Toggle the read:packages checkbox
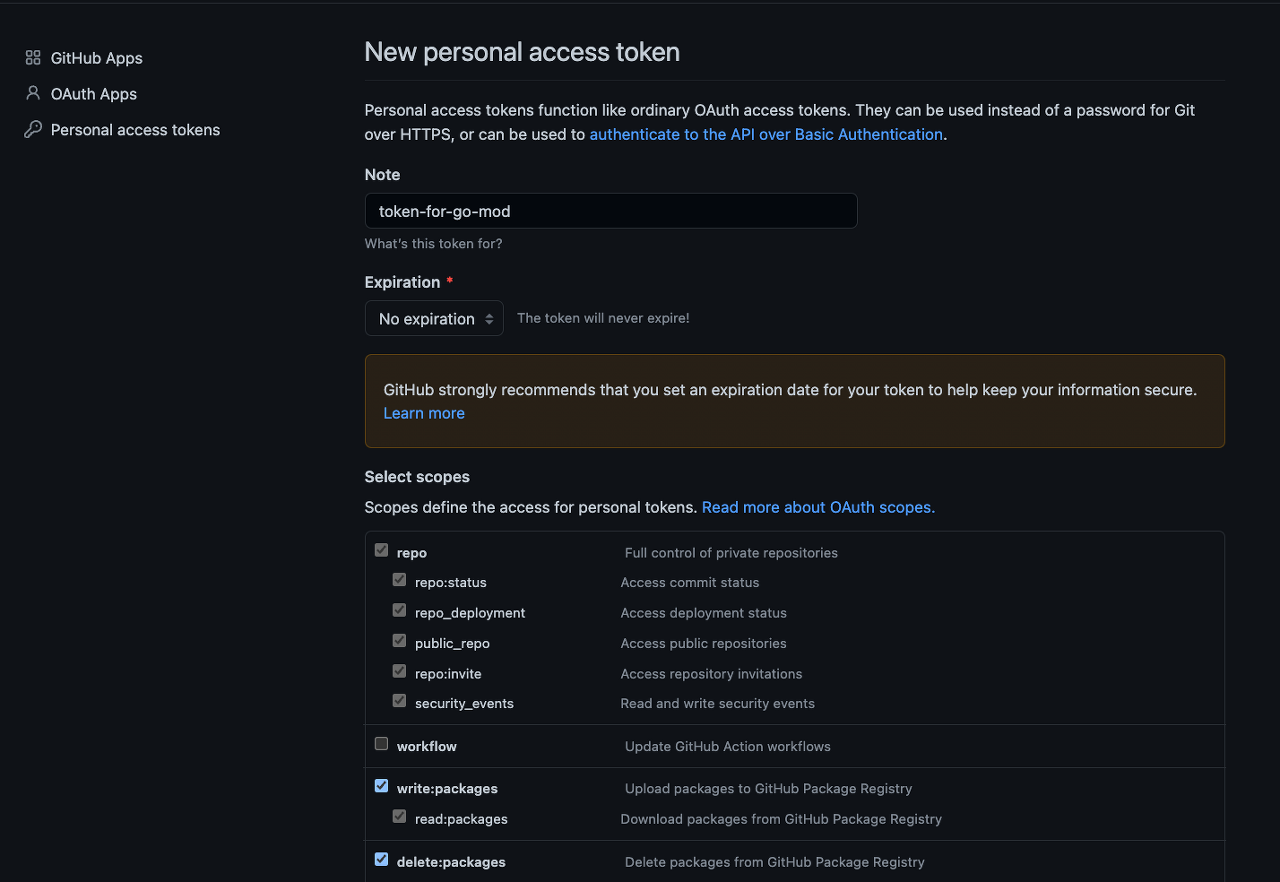This screenshot has height=882, width=1280. coord(399,817)
